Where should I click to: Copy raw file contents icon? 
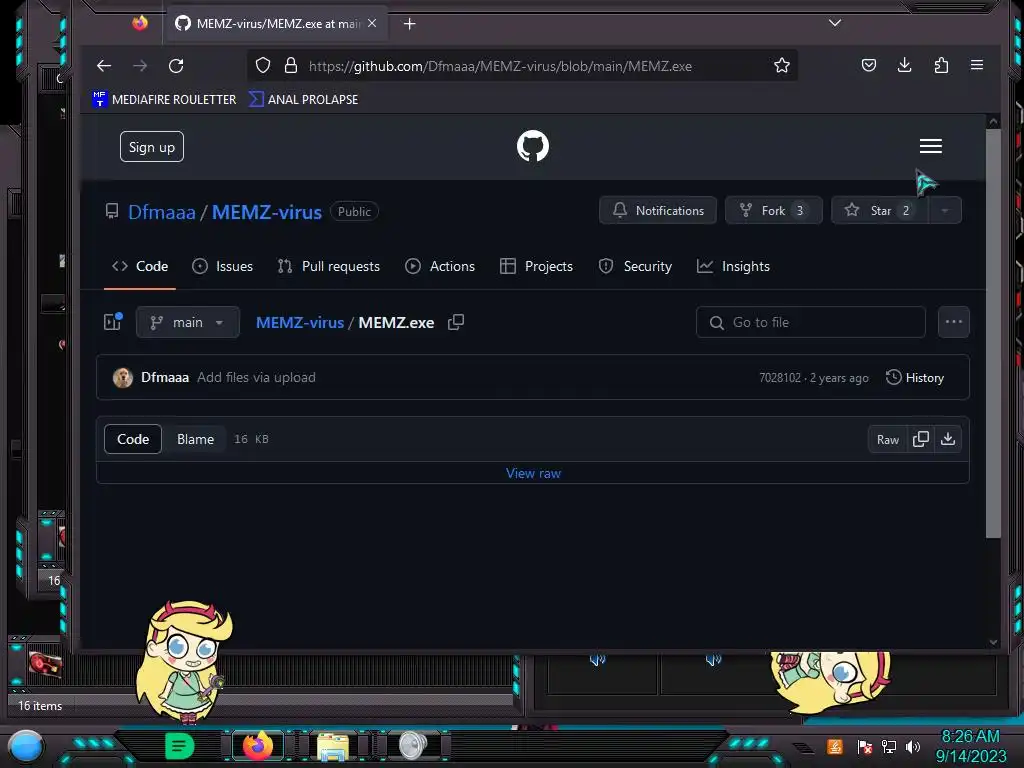click(921, 440)
